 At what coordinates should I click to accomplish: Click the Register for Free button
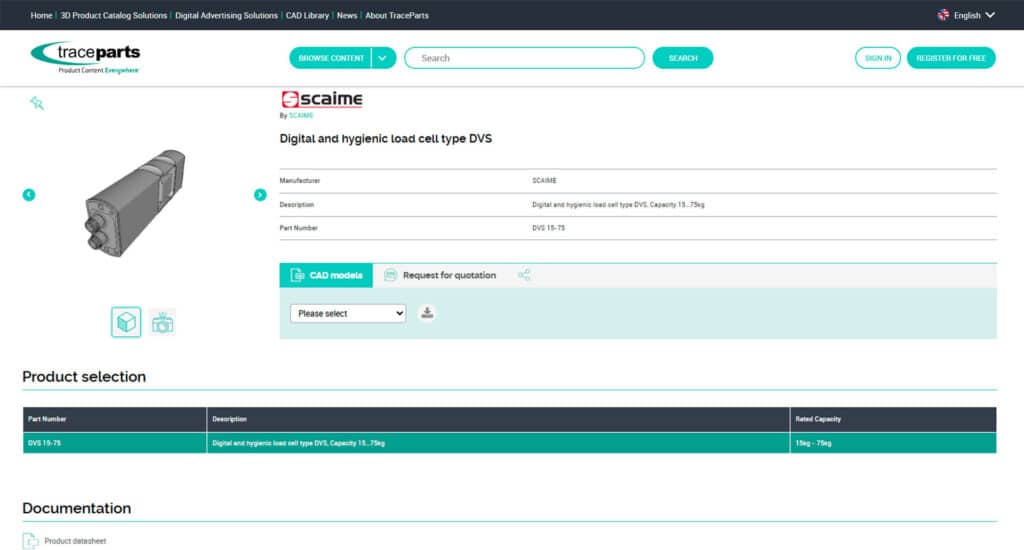click(x=951, y=58)
